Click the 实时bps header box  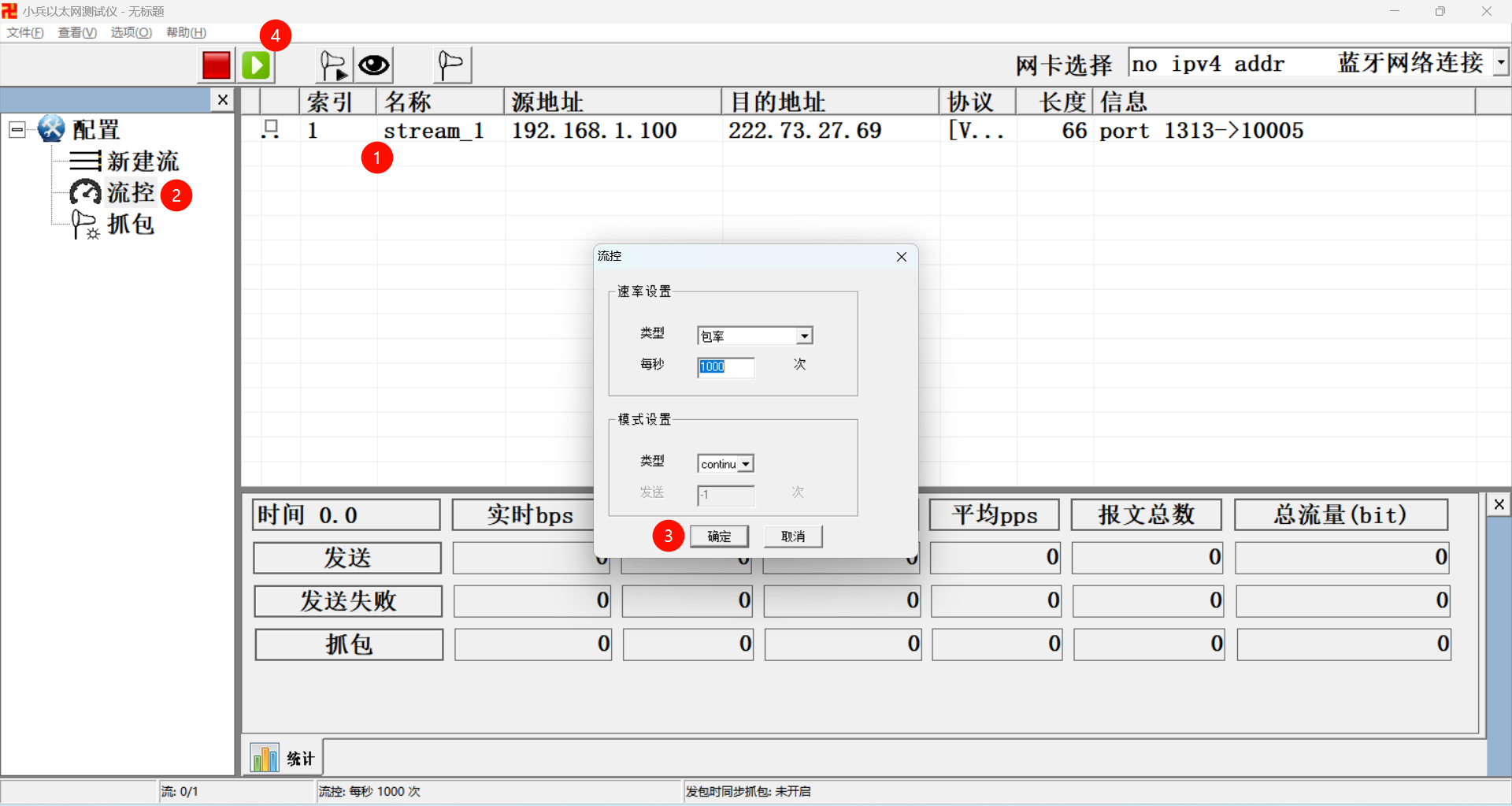point(529,514)
